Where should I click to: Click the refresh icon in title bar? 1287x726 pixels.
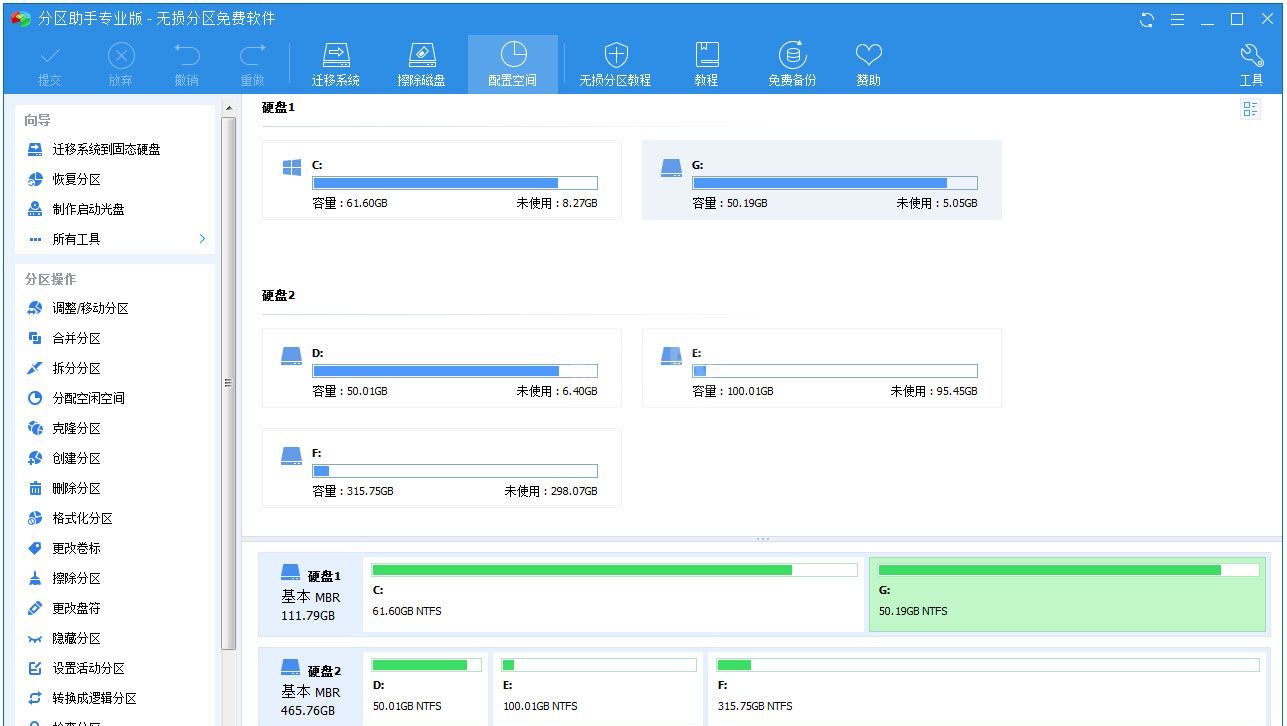[x=1147, y=19]
